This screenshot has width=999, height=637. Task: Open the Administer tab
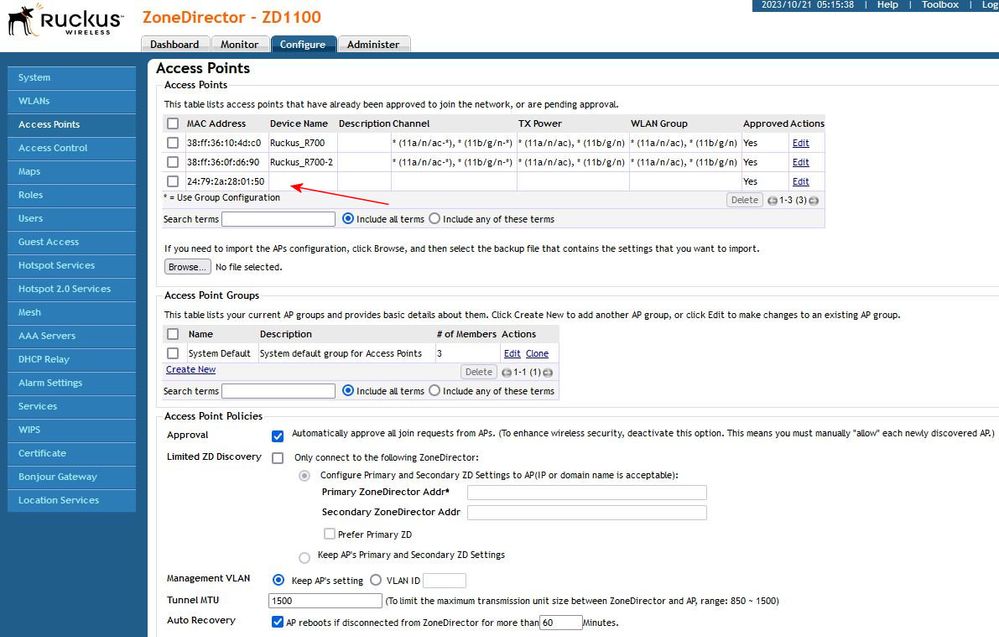pos(373,44)
